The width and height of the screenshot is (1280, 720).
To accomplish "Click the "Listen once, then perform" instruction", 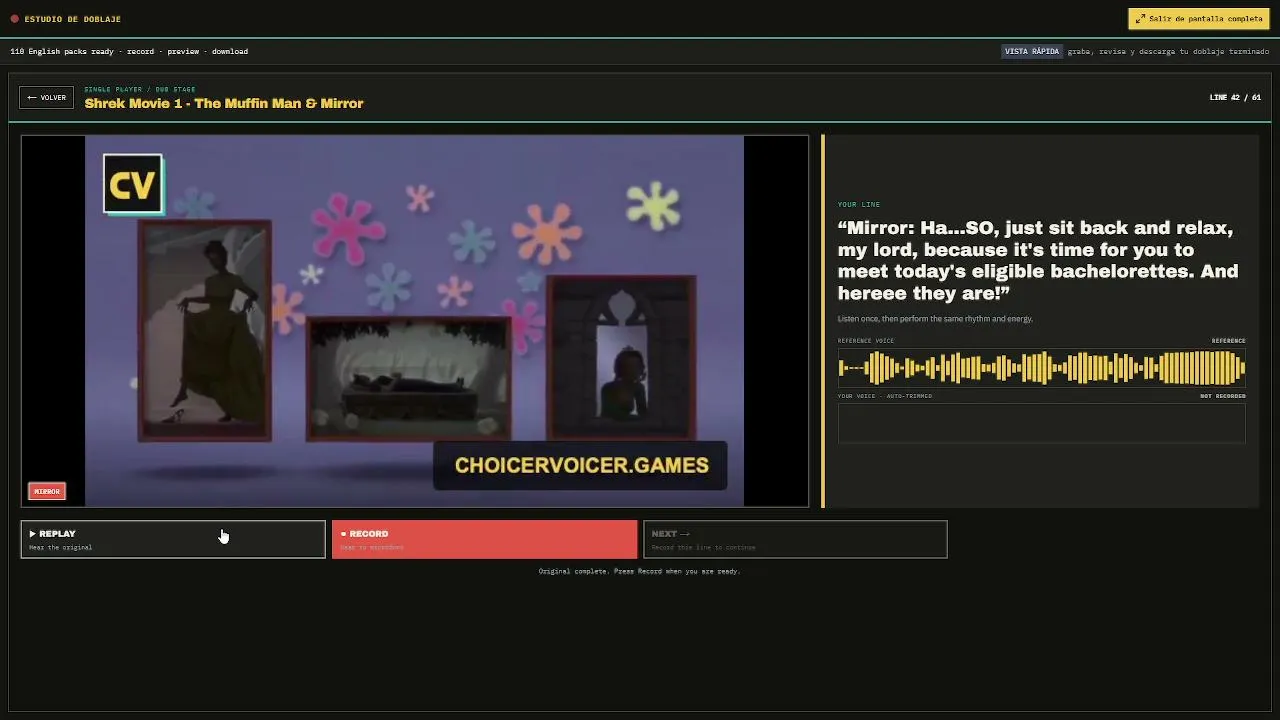I will tap(935, 319).
